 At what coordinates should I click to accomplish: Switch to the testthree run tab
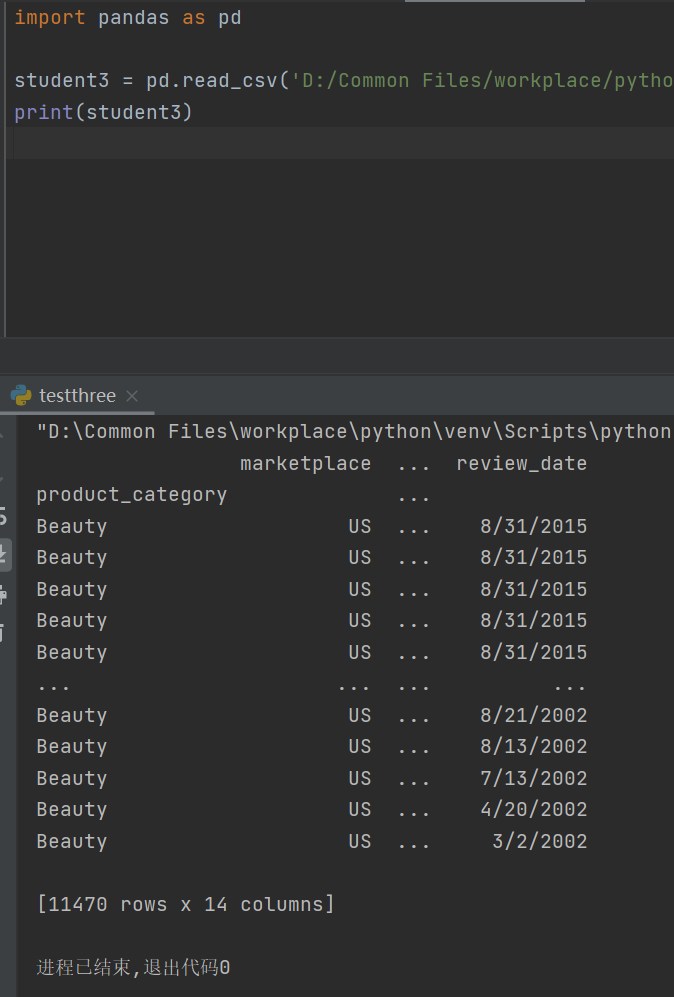tap(75, 395)
